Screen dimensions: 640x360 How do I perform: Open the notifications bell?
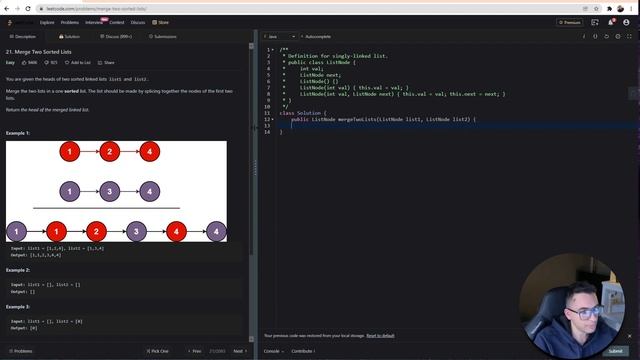point(611,22)
